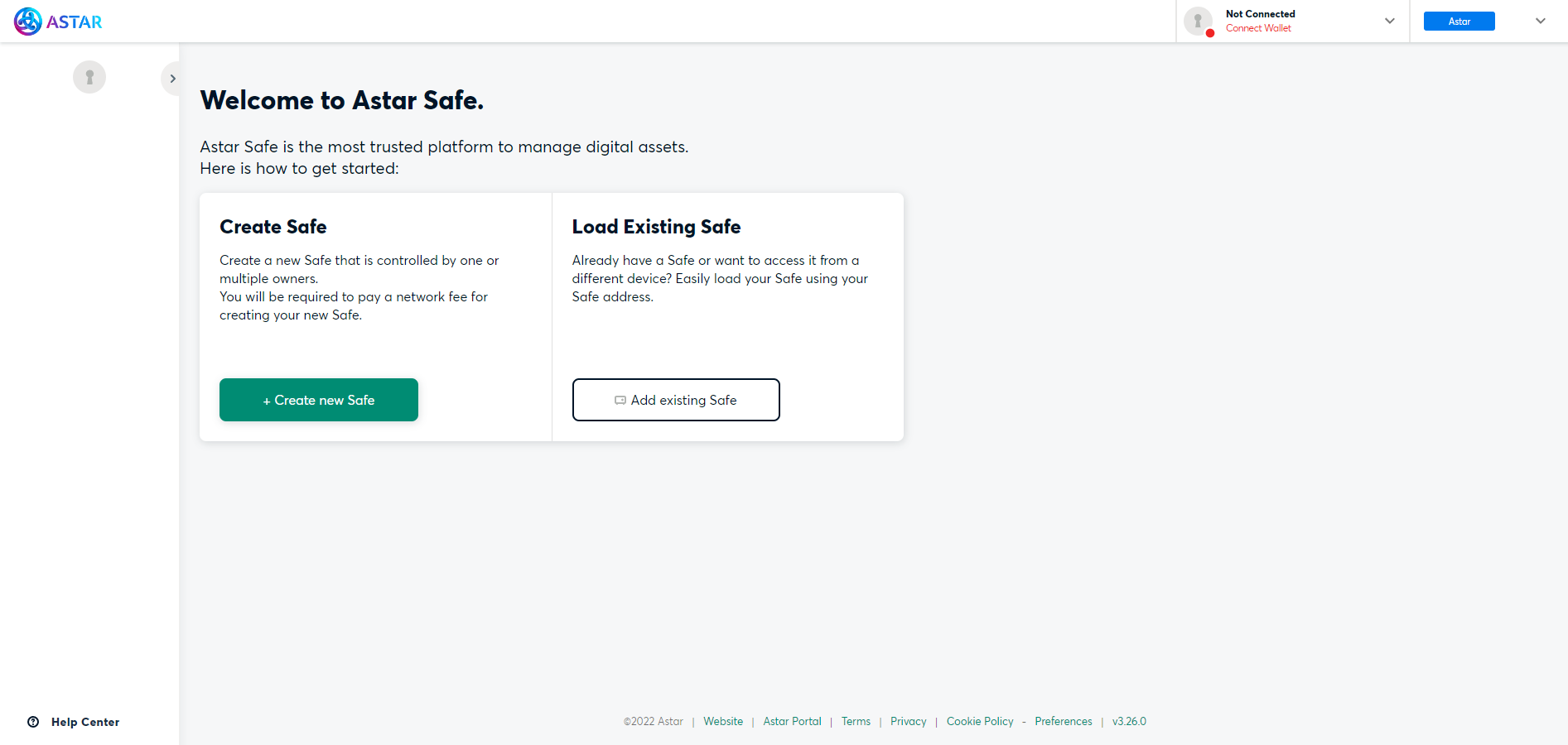The image size is (1568, 745).
Task: Open the Not Connected wallet dropdown
Action: point(1389,21)
